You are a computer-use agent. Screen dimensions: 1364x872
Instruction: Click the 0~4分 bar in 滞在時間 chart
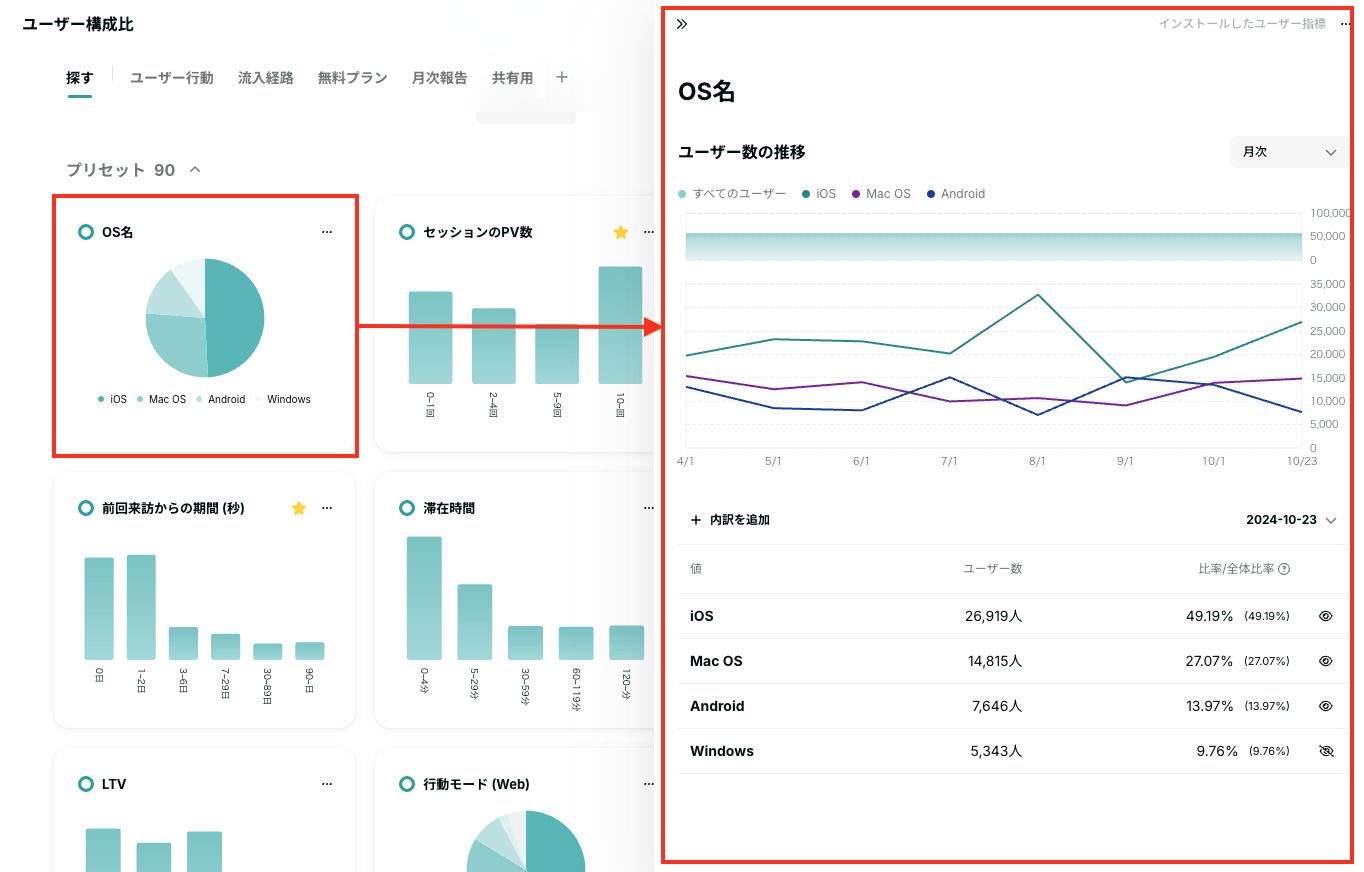(x=424, y=598)
